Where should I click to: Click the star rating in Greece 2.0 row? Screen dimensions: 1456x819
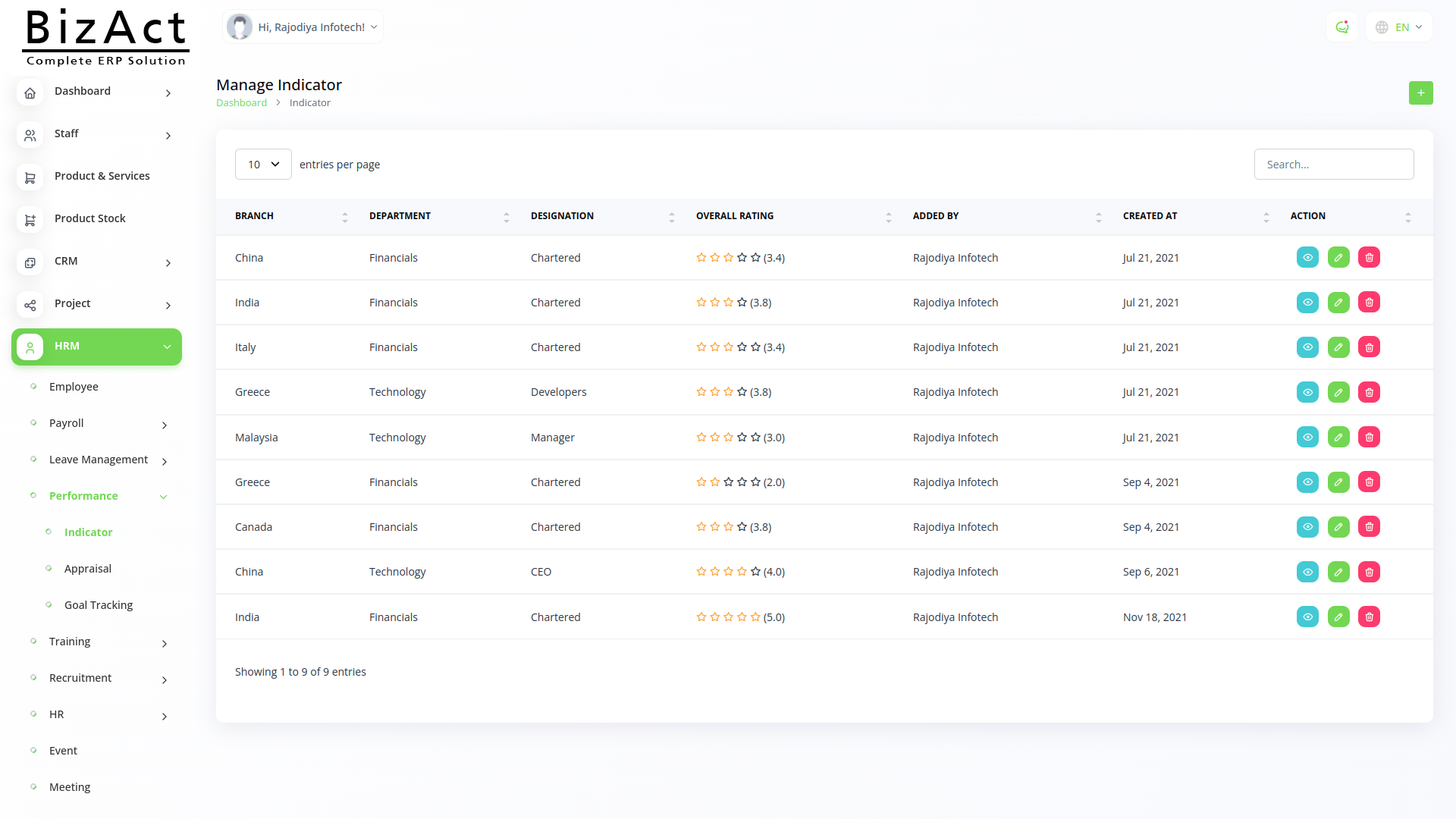[728, 482]
